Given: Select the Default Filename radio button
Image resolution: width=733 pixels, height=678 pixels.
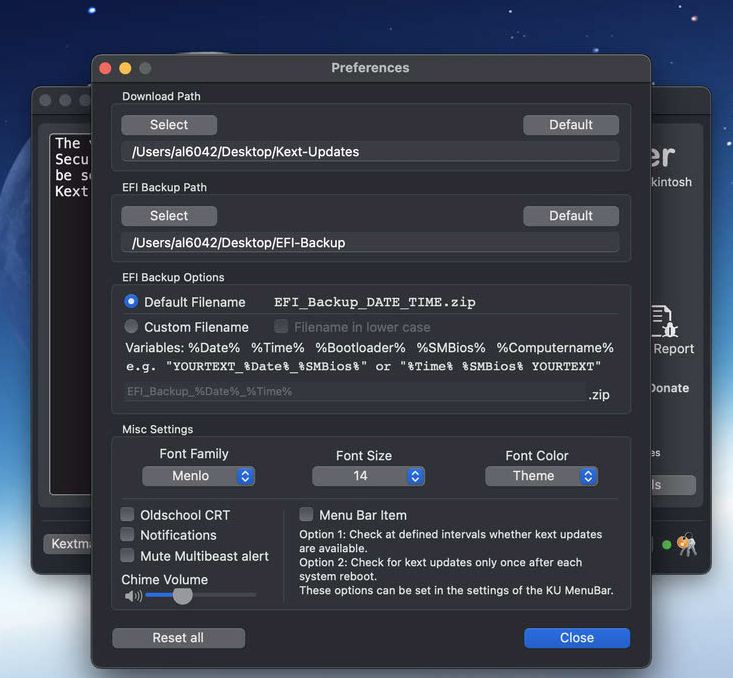Looking at the screenshot, I should [x=131, y=302].
